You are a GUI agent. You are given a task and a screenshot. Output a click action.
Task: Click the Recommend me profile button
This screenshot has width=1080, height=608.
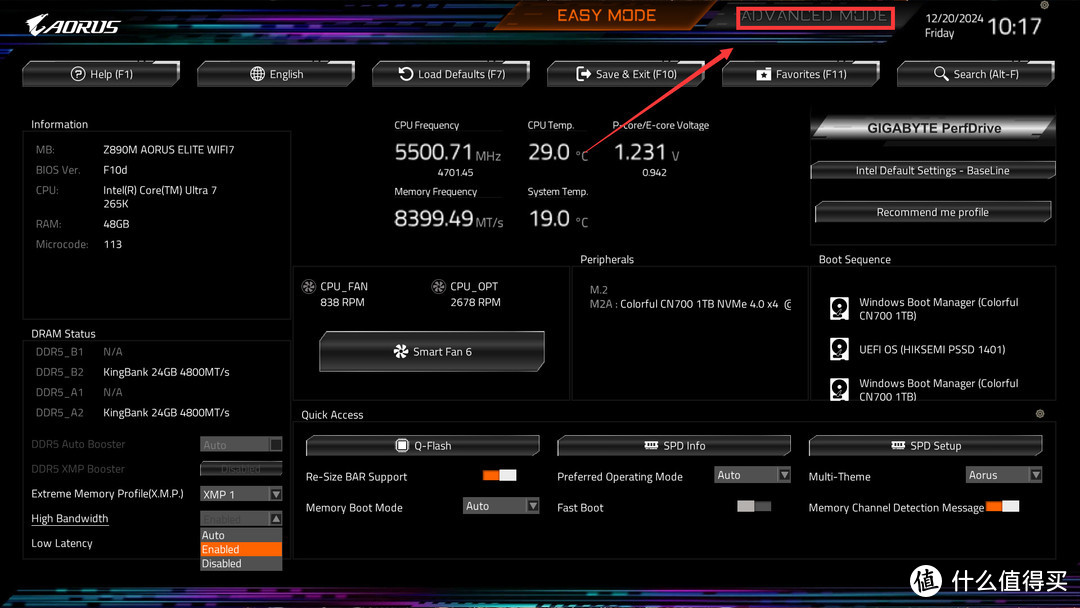933,212
